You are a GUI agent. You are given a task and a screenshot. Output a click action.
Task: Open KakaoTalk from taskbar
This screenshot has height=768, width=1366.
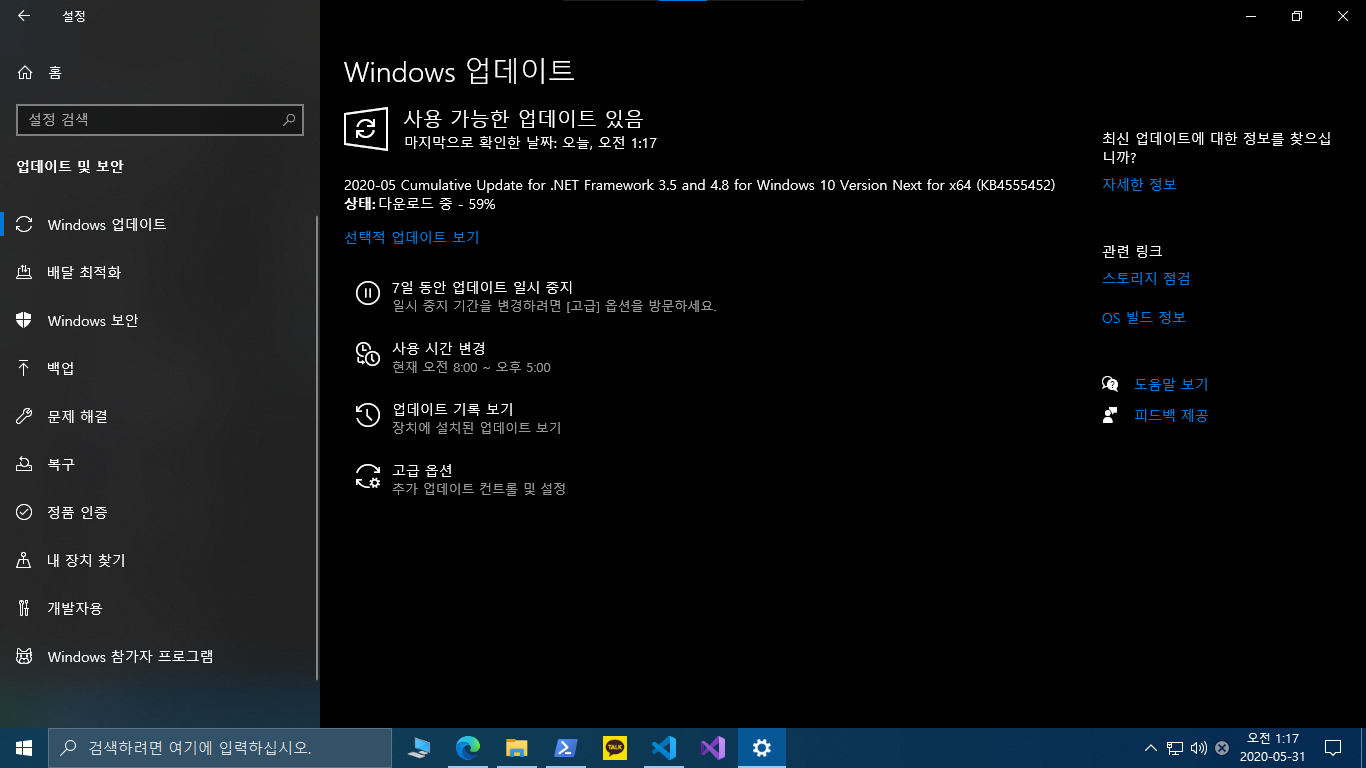tap(614, 748)
